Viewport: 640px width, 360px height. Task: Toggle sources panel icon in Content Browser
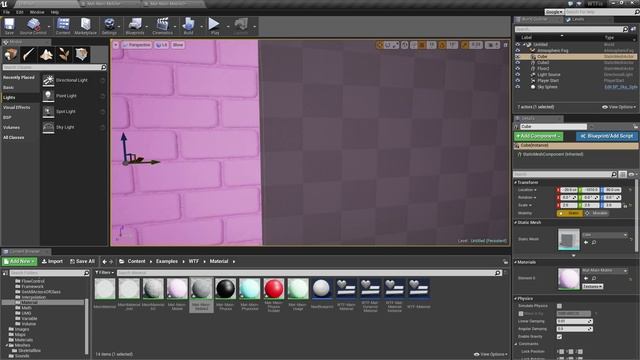pyautogui.click(x=5, y=273)
